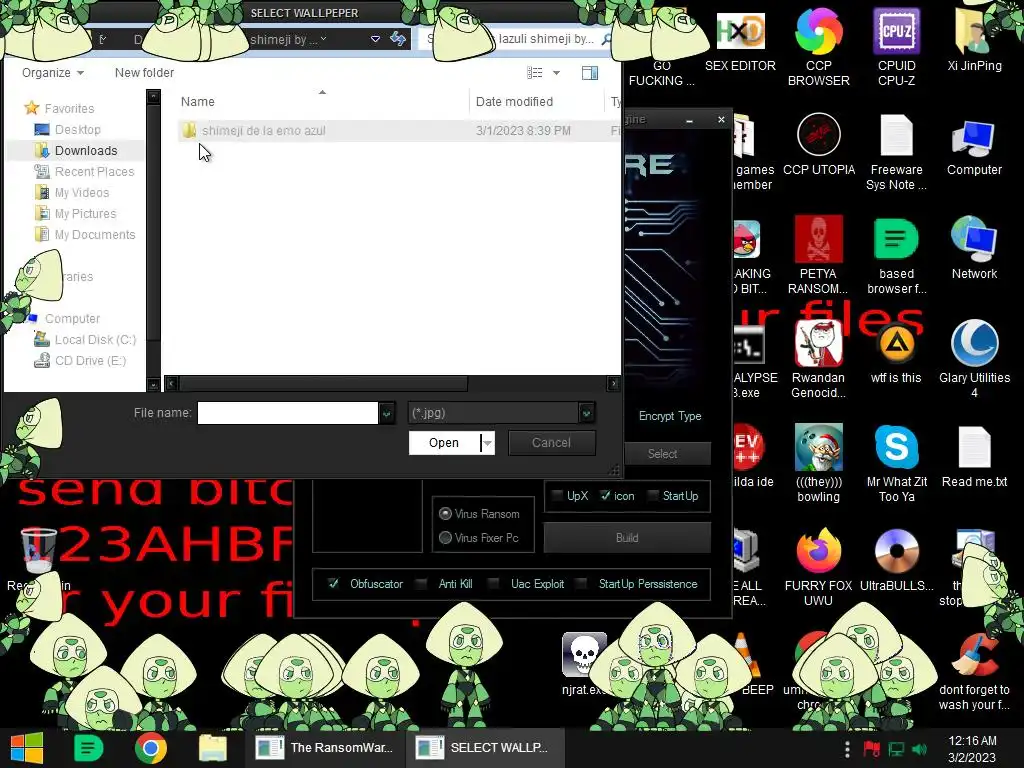Click the New folder button
This screenshot has width=1024, height=768.
[144, 72]
